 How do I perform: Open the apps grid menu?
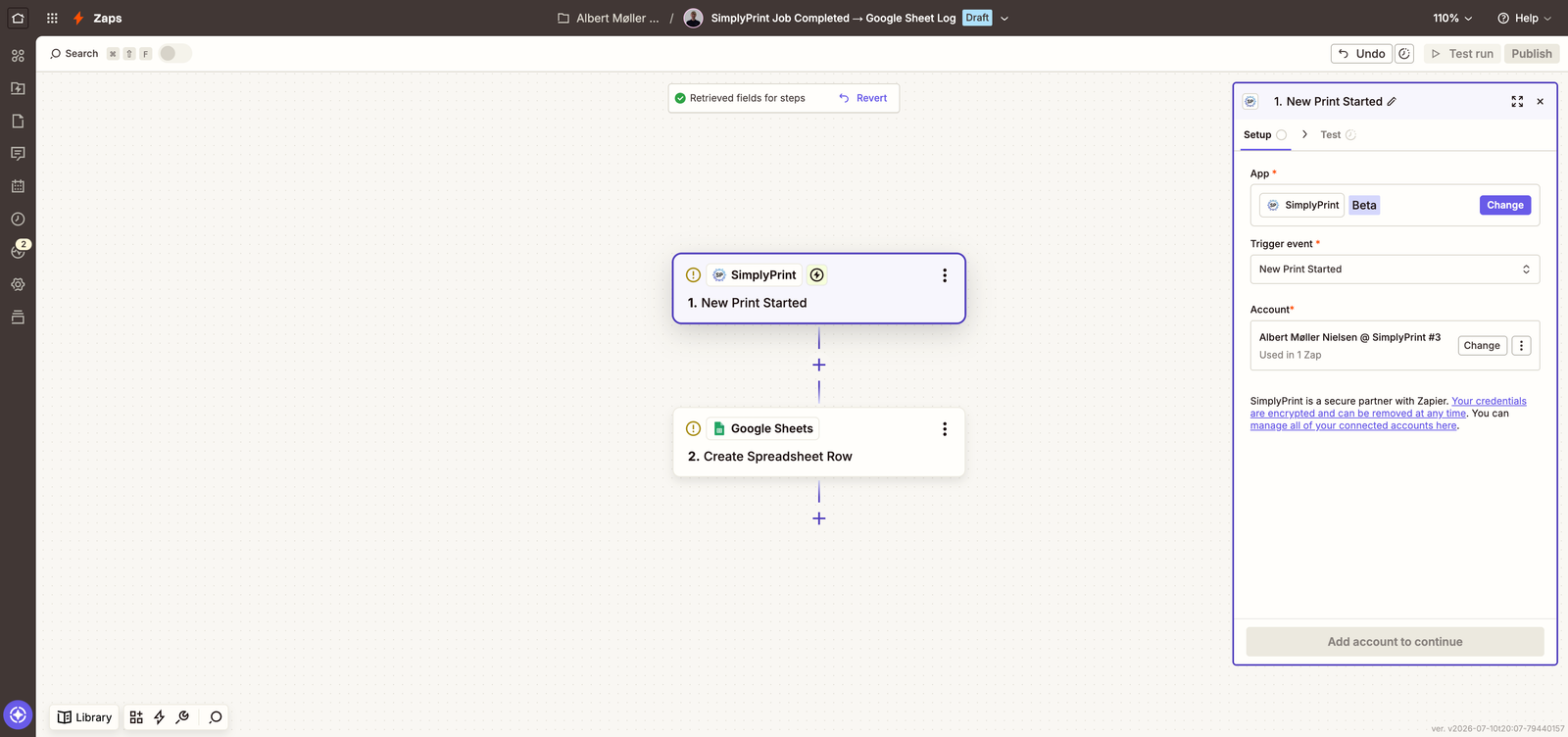(x=52, y=18)
